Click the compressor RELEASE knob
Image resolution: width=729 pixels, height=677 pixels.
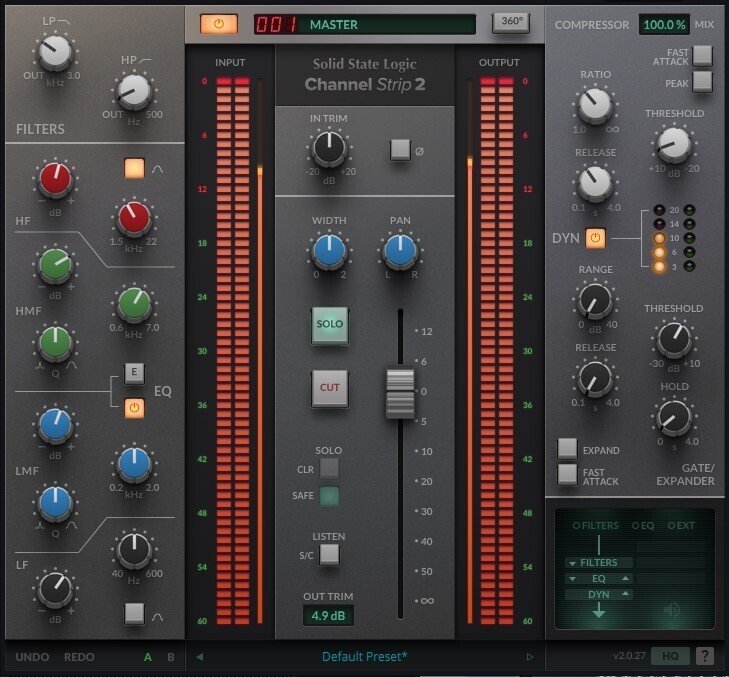[x=595, y=184]
